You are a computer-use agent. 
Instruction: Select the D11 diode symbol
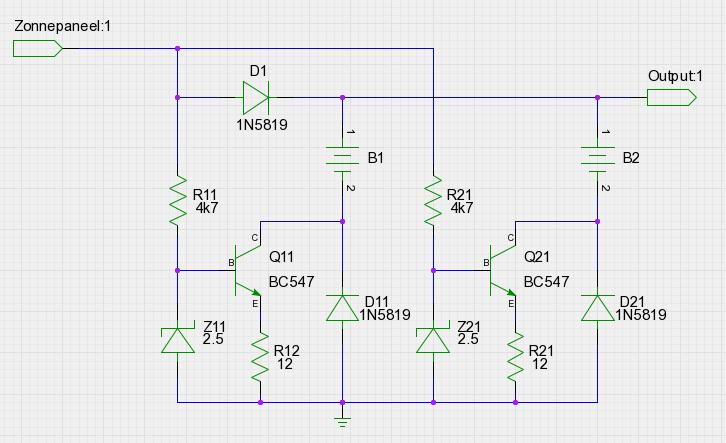(343, 307)
